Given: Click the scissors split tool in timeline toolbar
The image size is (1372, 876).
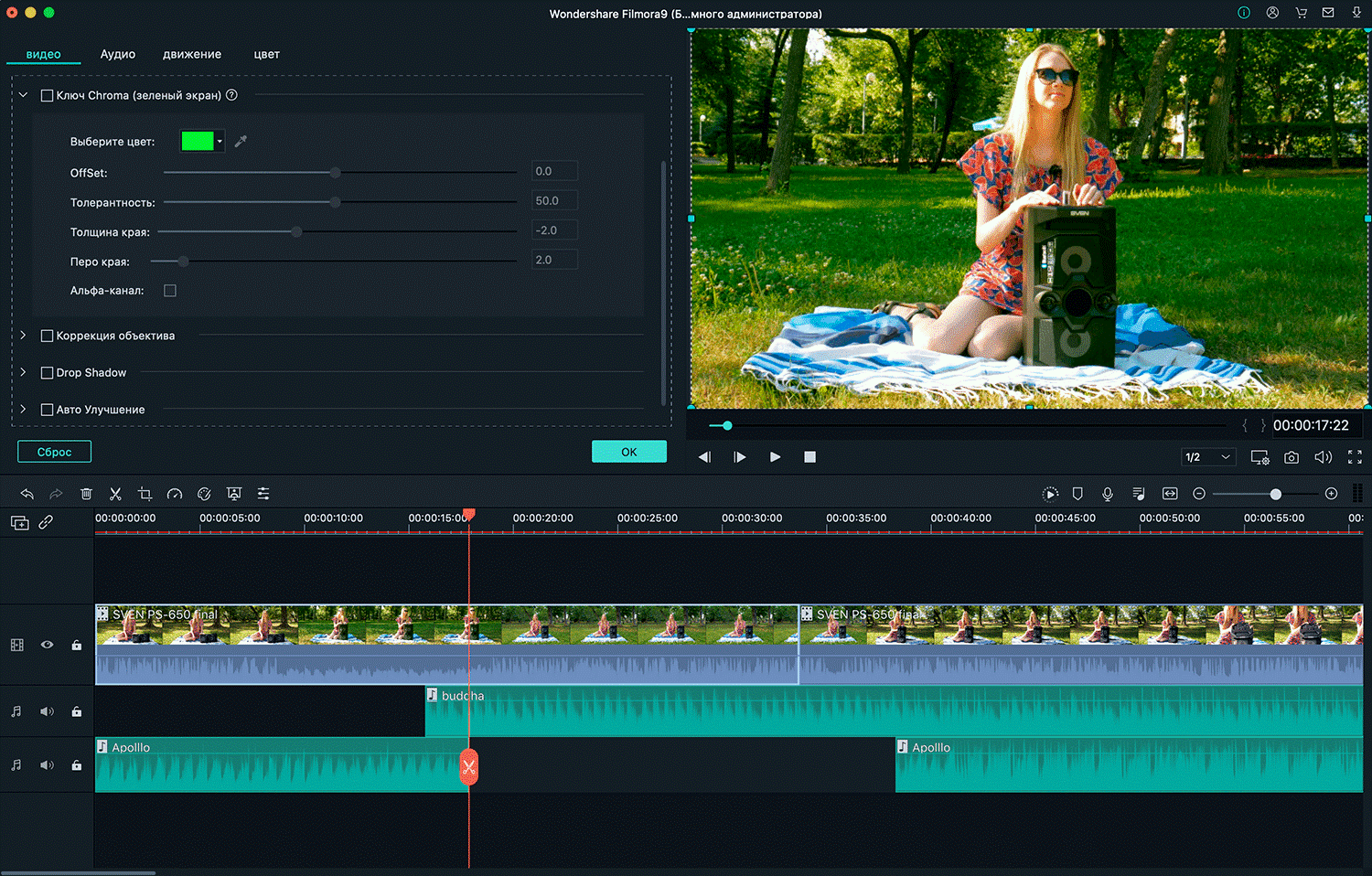Looking at the screenshot, I should 115,494.
